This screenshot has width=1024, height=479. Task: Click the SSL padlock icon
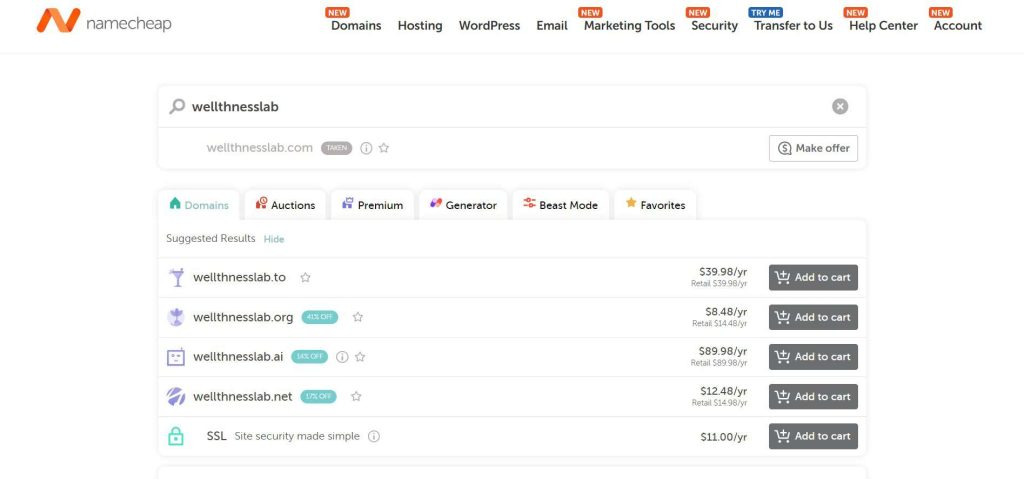click(176, 436)
